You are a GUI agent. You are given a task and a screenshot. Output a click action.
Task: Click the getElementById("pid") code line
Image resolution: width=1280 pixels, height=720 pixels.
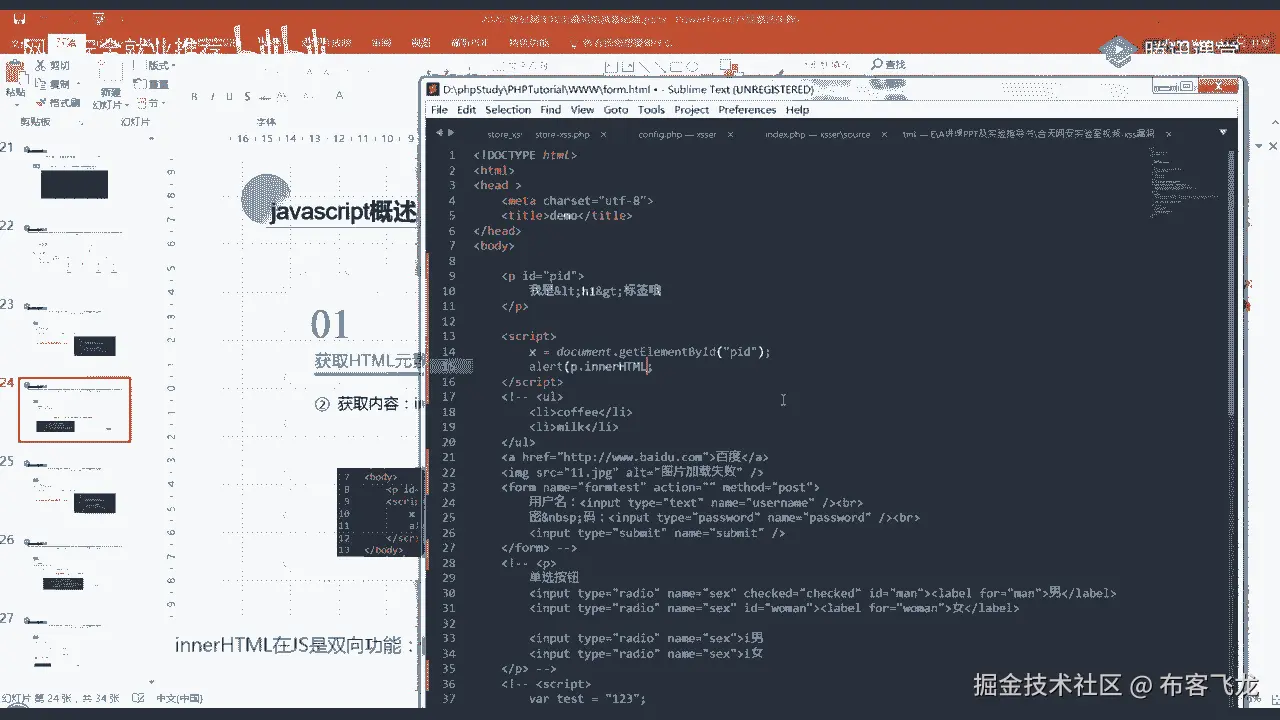[x=649, y=352]
